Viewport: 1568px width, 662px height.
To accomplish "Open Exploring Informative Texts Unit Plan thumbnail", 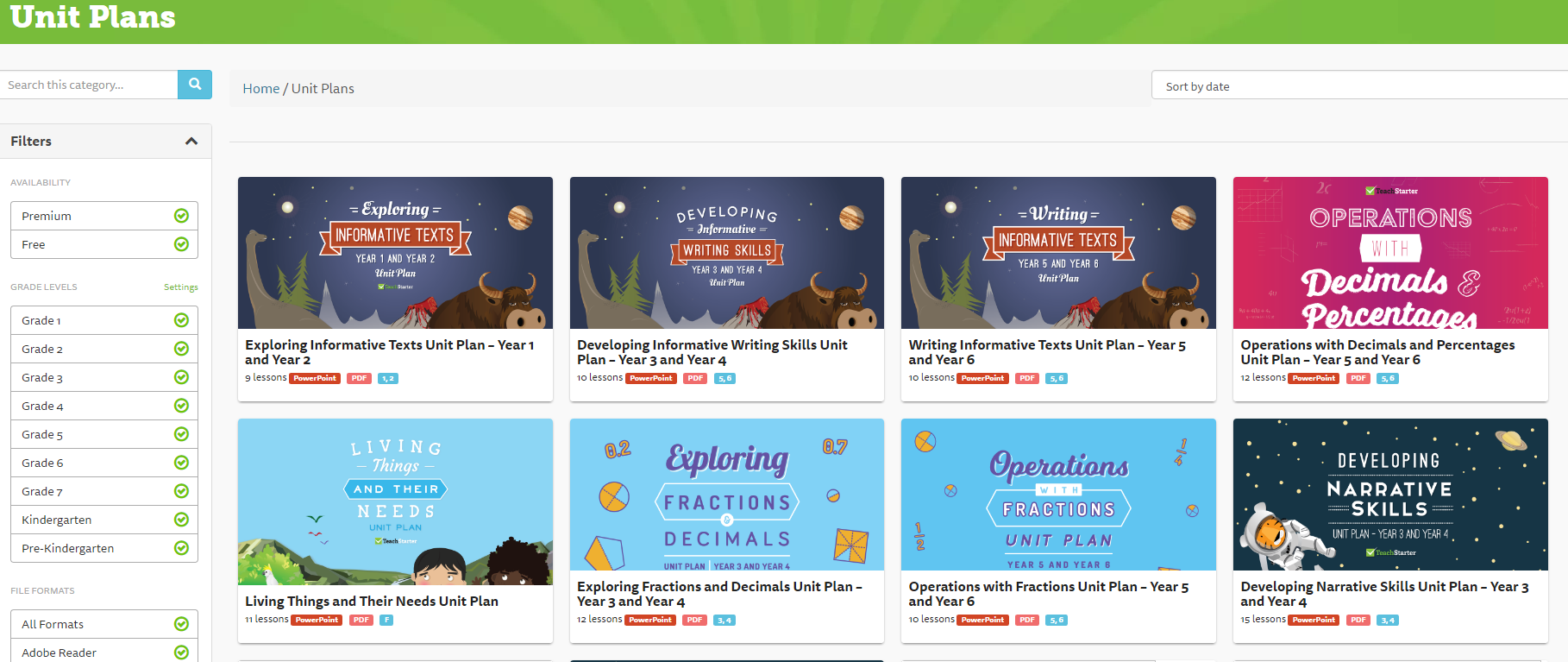I will tap(395, 253).
